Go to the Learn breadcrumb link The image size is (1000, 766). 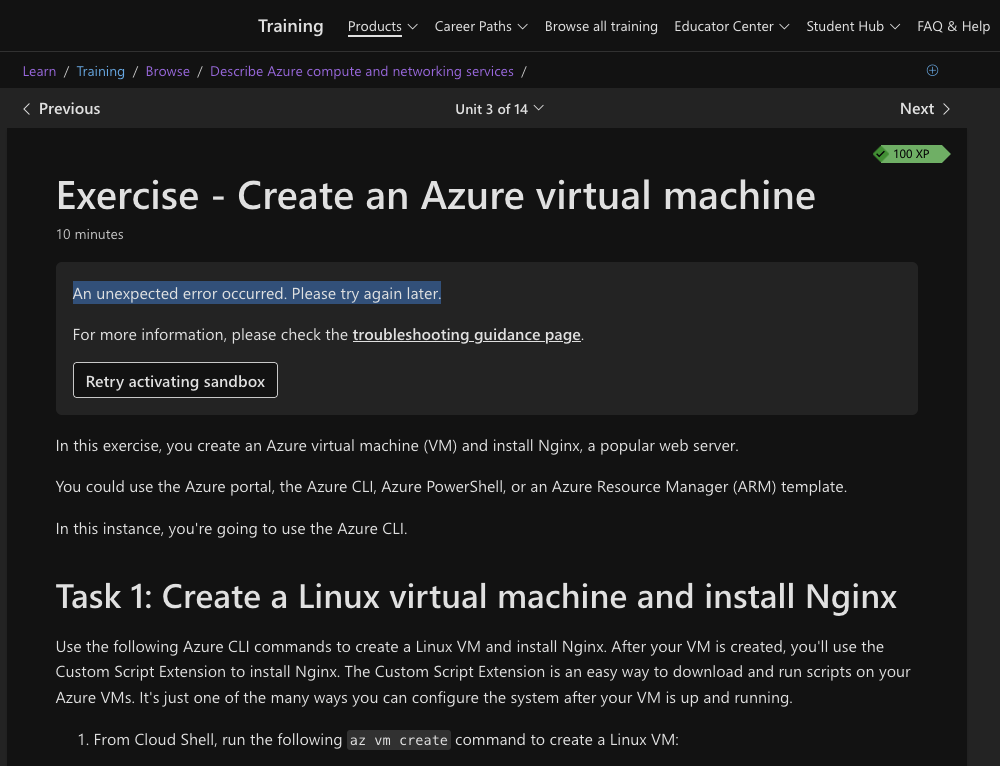coord(40,71)
